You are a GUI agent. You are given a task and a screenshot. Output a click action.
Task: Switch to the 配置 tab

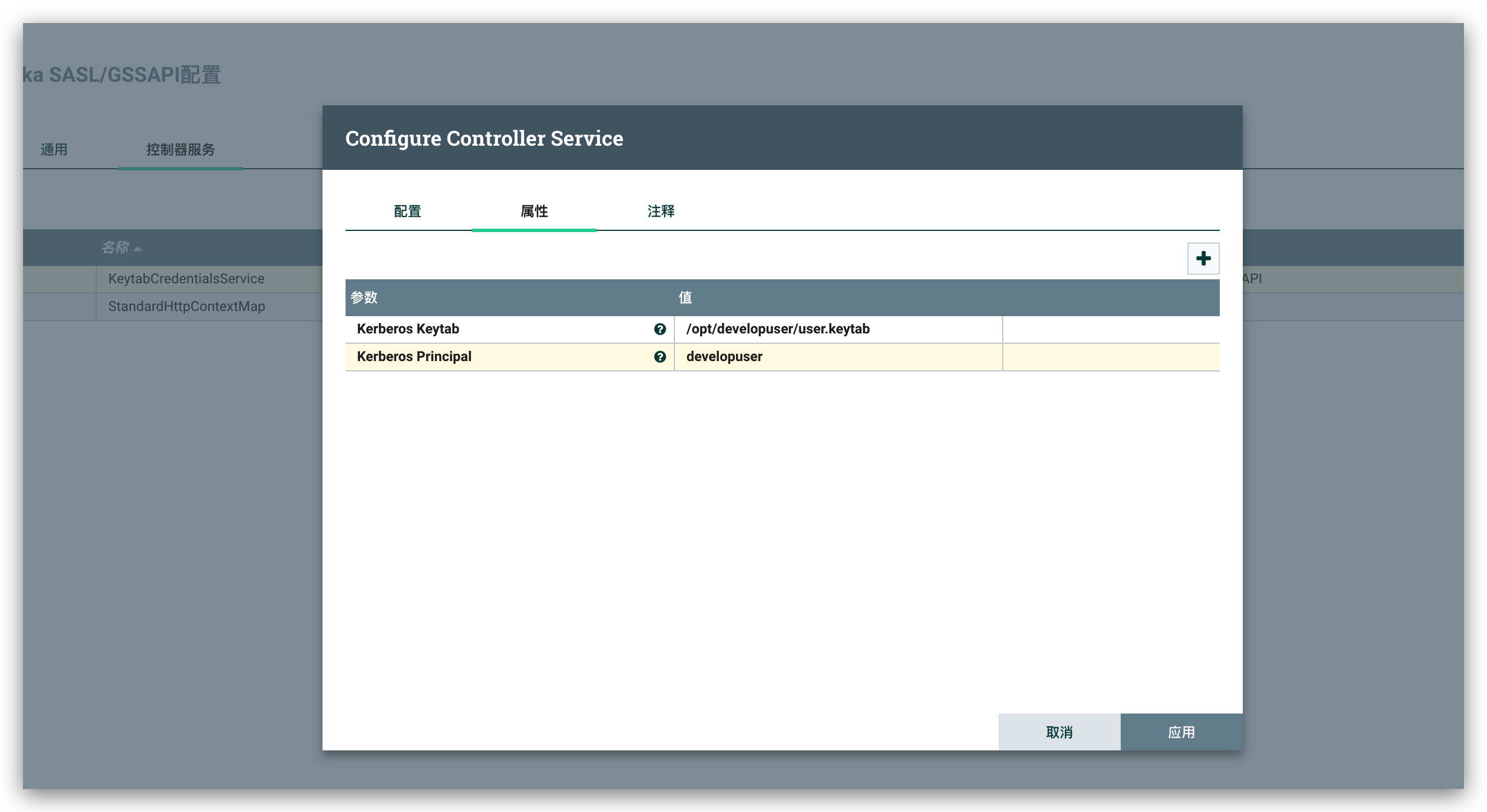(x=407, y=211)
